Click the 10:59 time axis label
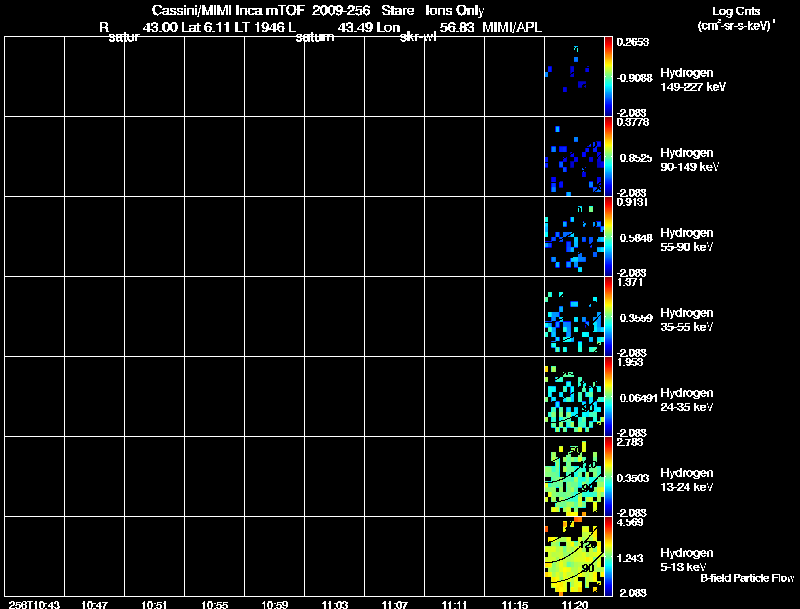 274,604
